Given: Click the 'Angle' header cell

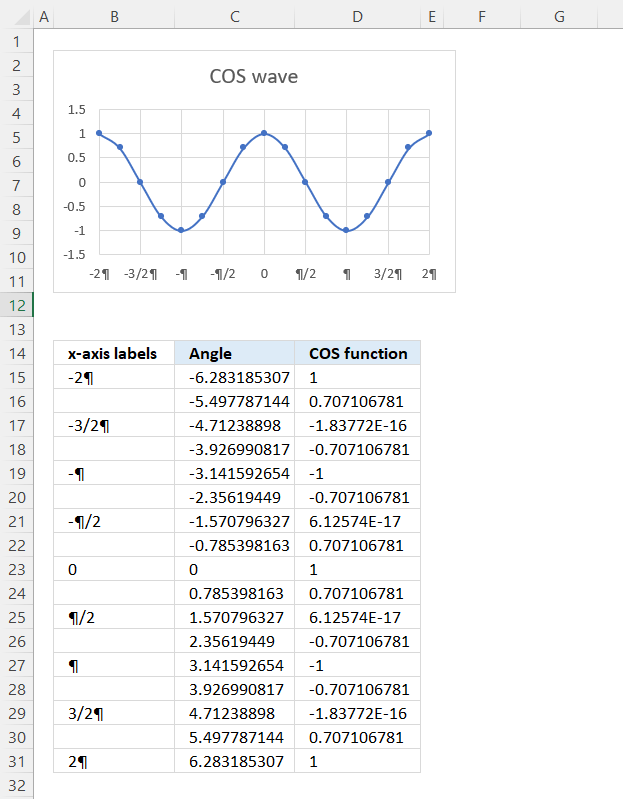Looking at the screenshot, I should (x=234, y=353).
